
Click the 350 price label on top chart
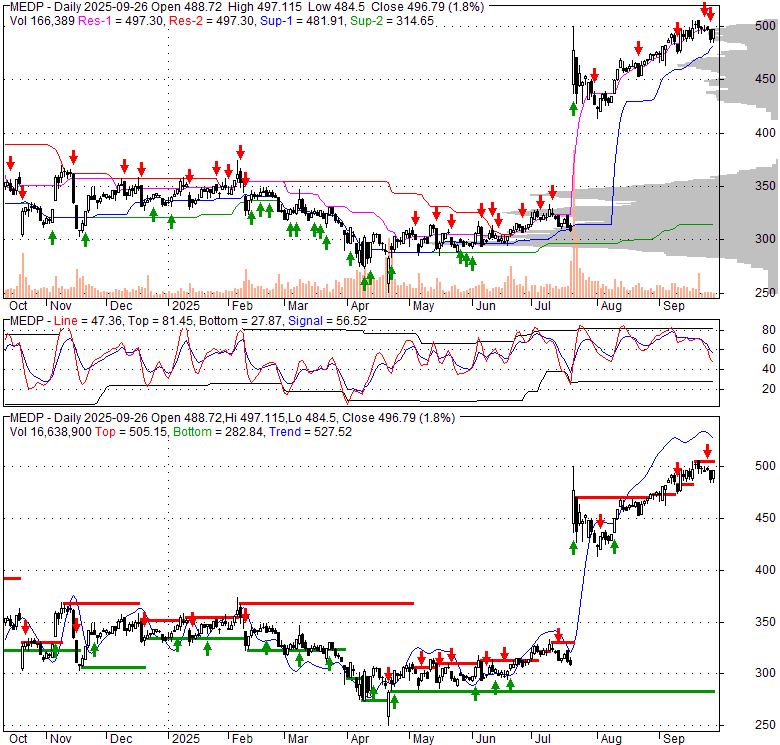coord(765,186)
